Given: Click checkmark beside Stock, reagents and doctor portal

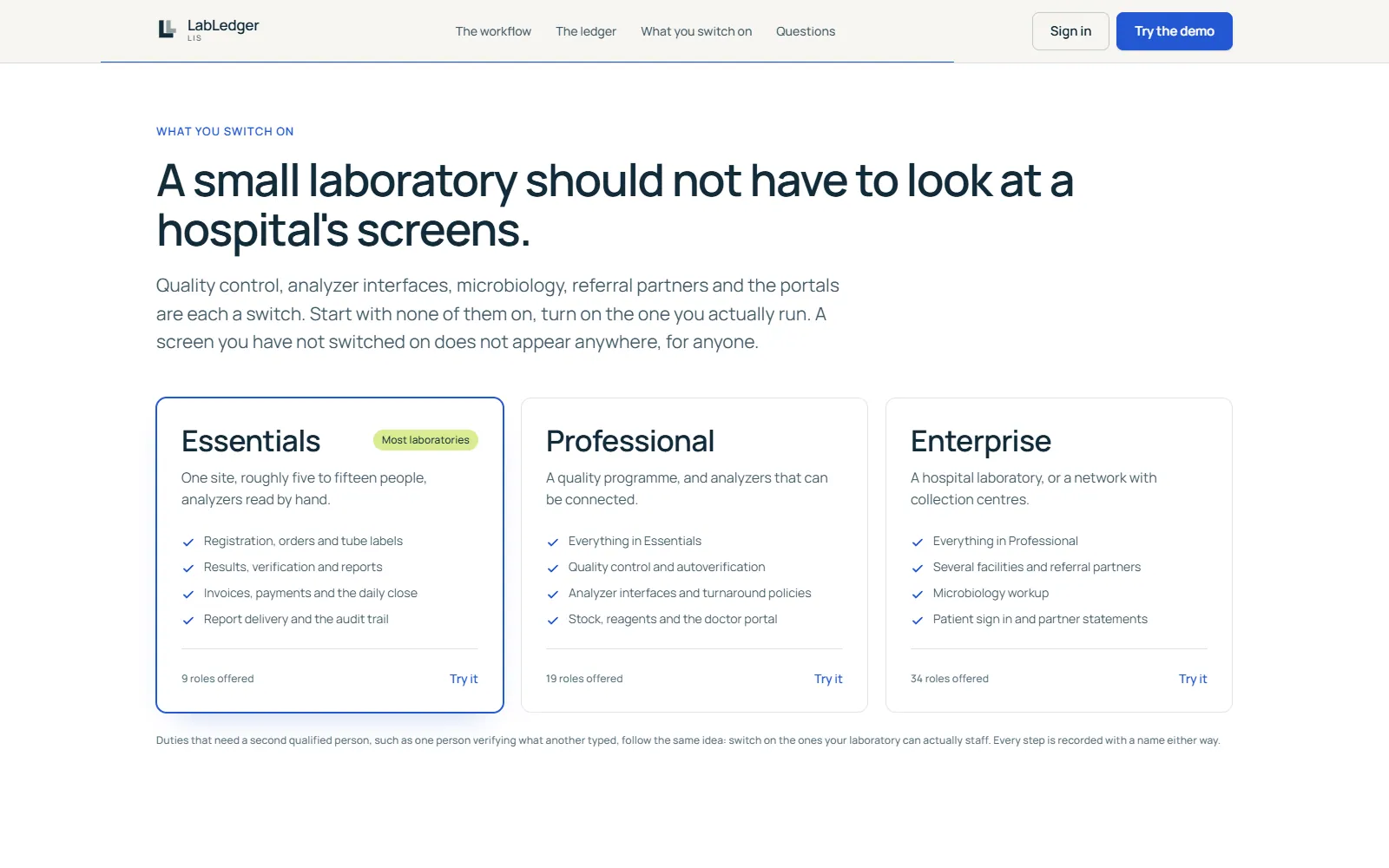Looking at the screenshot, I should (x=553, y=620).
